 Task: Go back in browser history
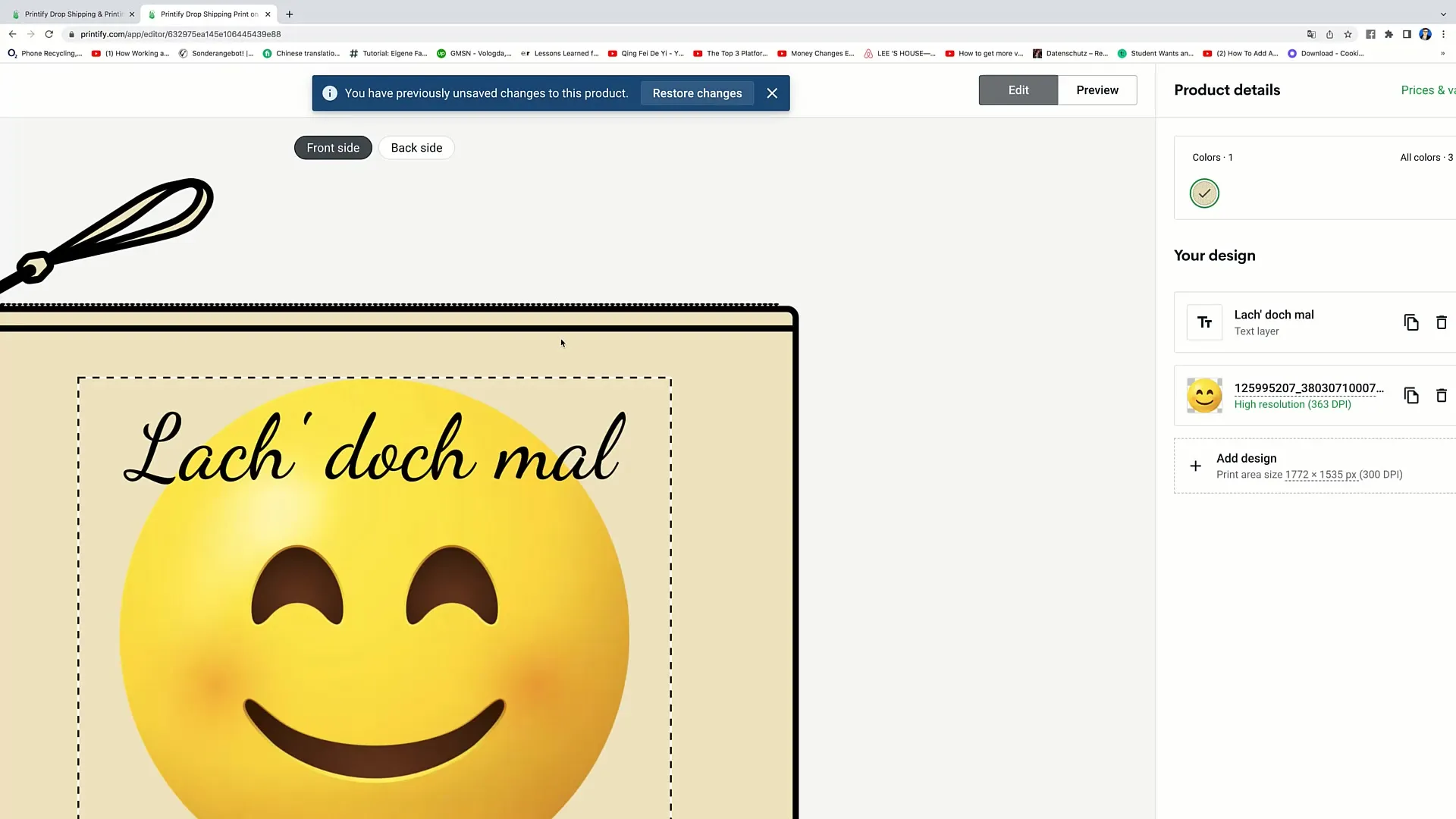point(12,34)
